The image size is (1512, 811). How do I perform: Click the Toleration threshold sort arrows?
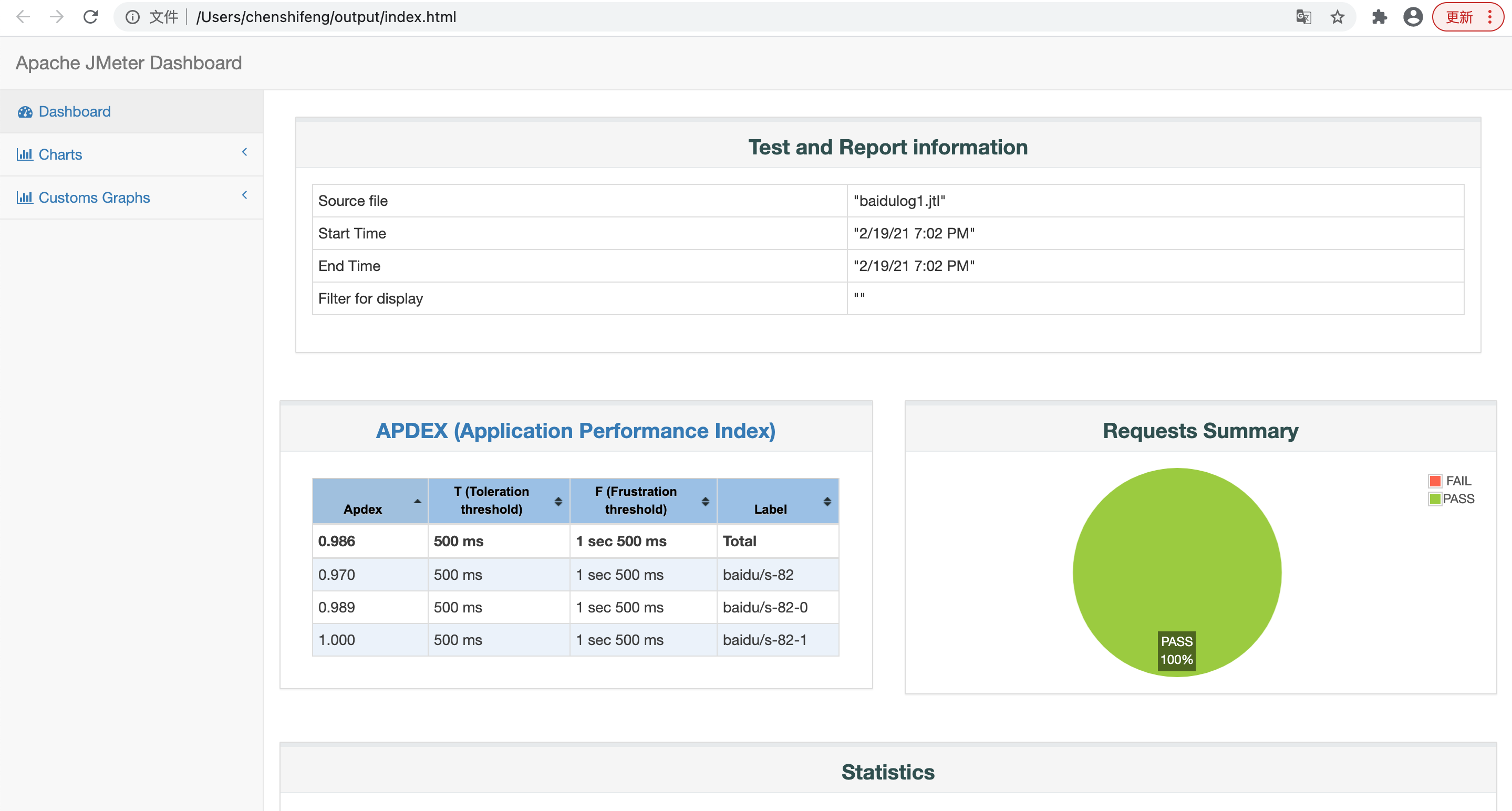coord(558,501)
